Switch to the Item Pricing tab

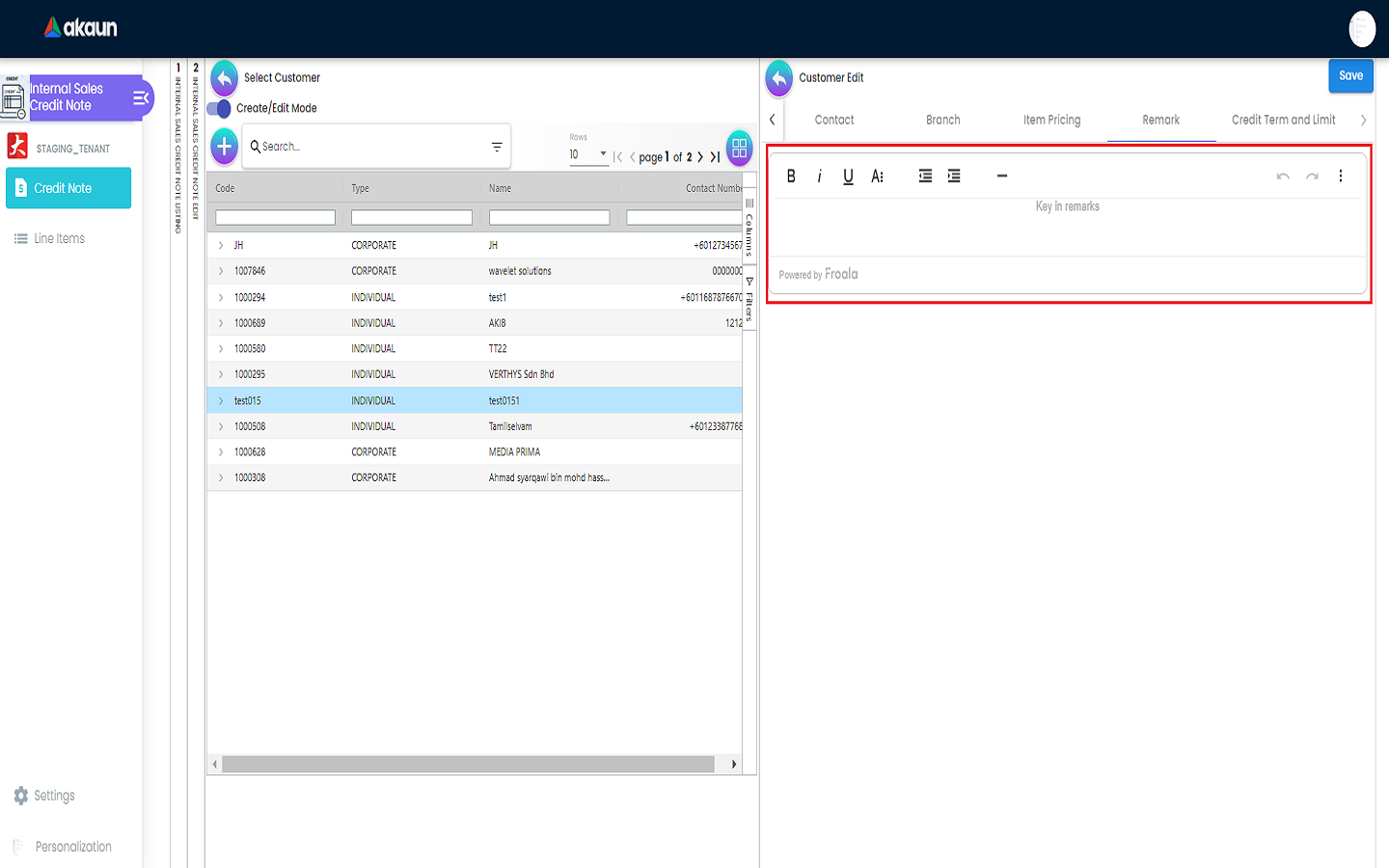click(1051, 120)
